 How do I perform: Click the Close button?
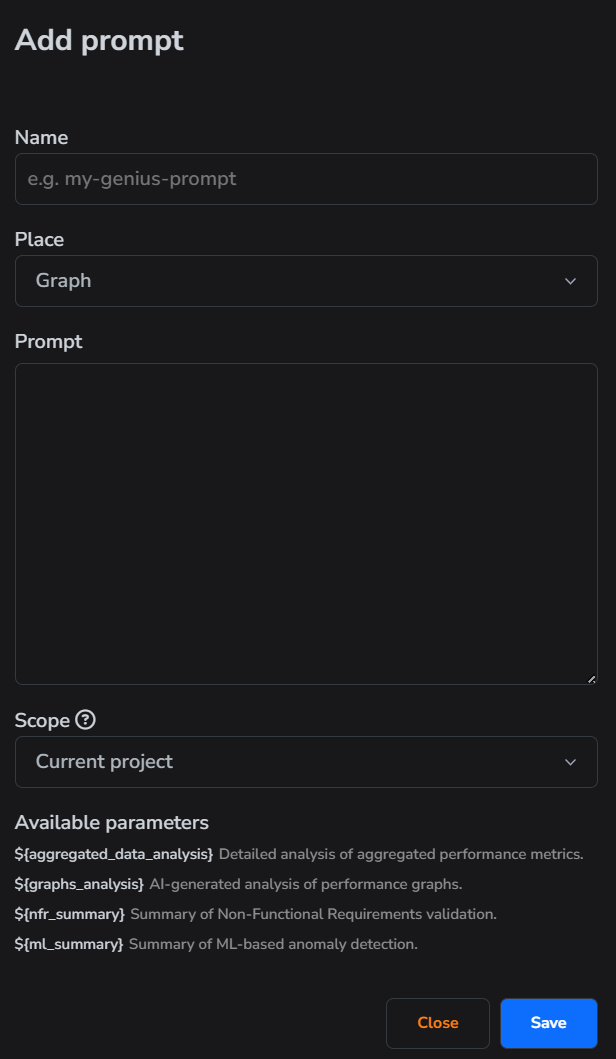437,1023
